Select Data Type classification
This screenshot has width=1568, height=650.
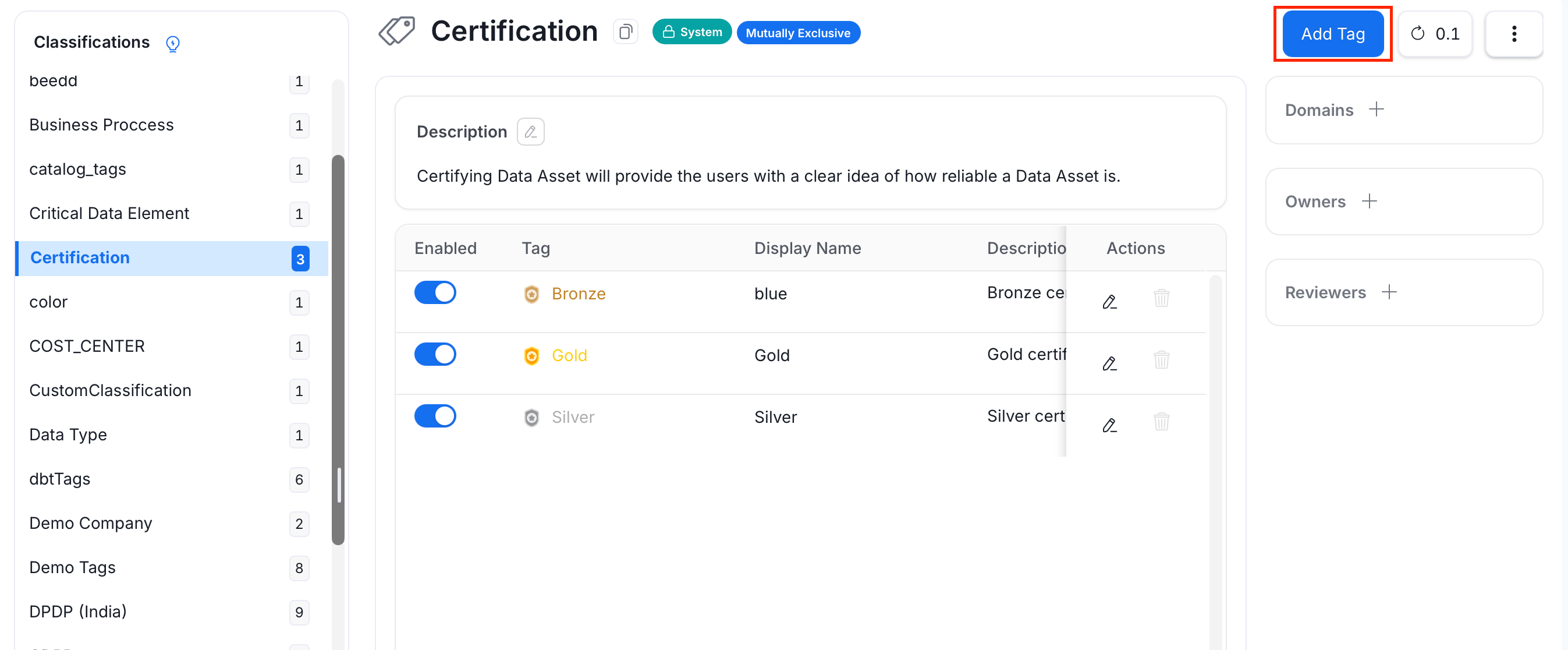(x=172, y=434)
